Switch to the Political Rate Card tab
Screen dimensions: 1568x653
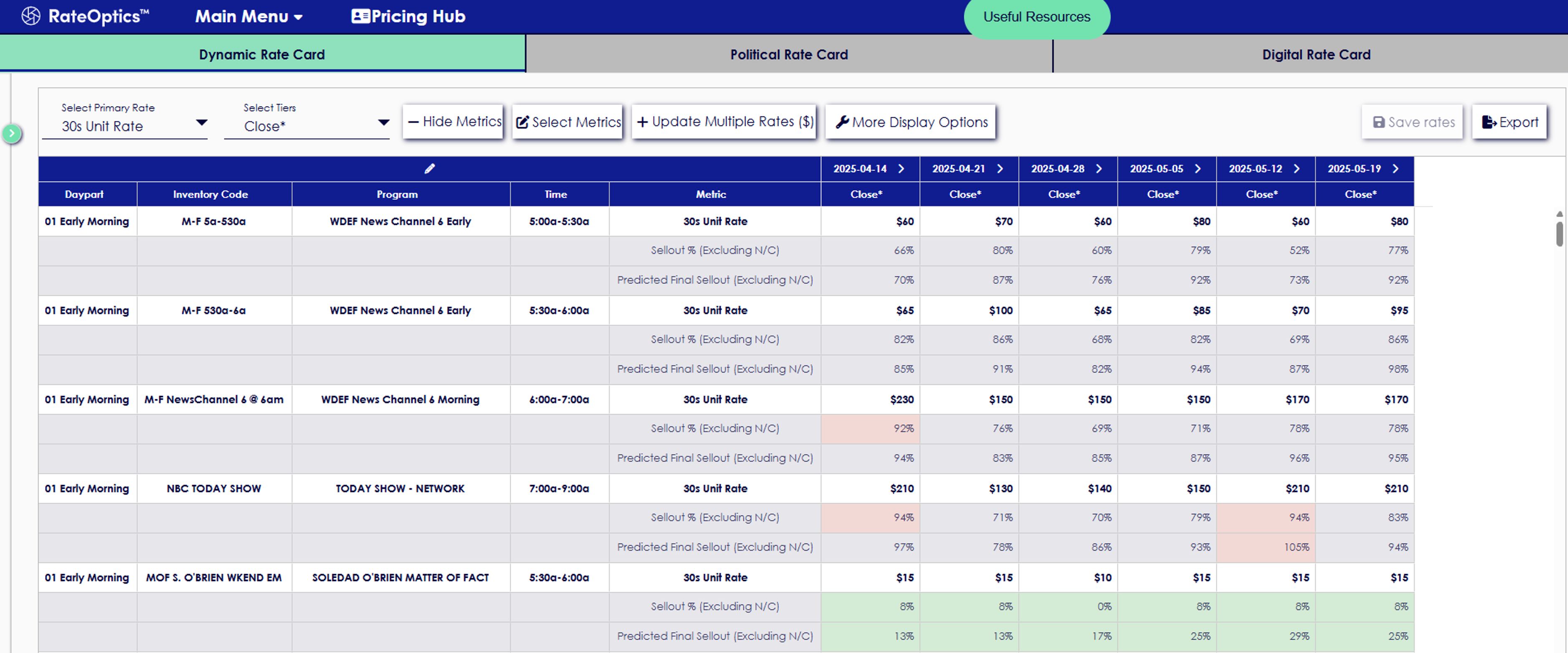789,54
